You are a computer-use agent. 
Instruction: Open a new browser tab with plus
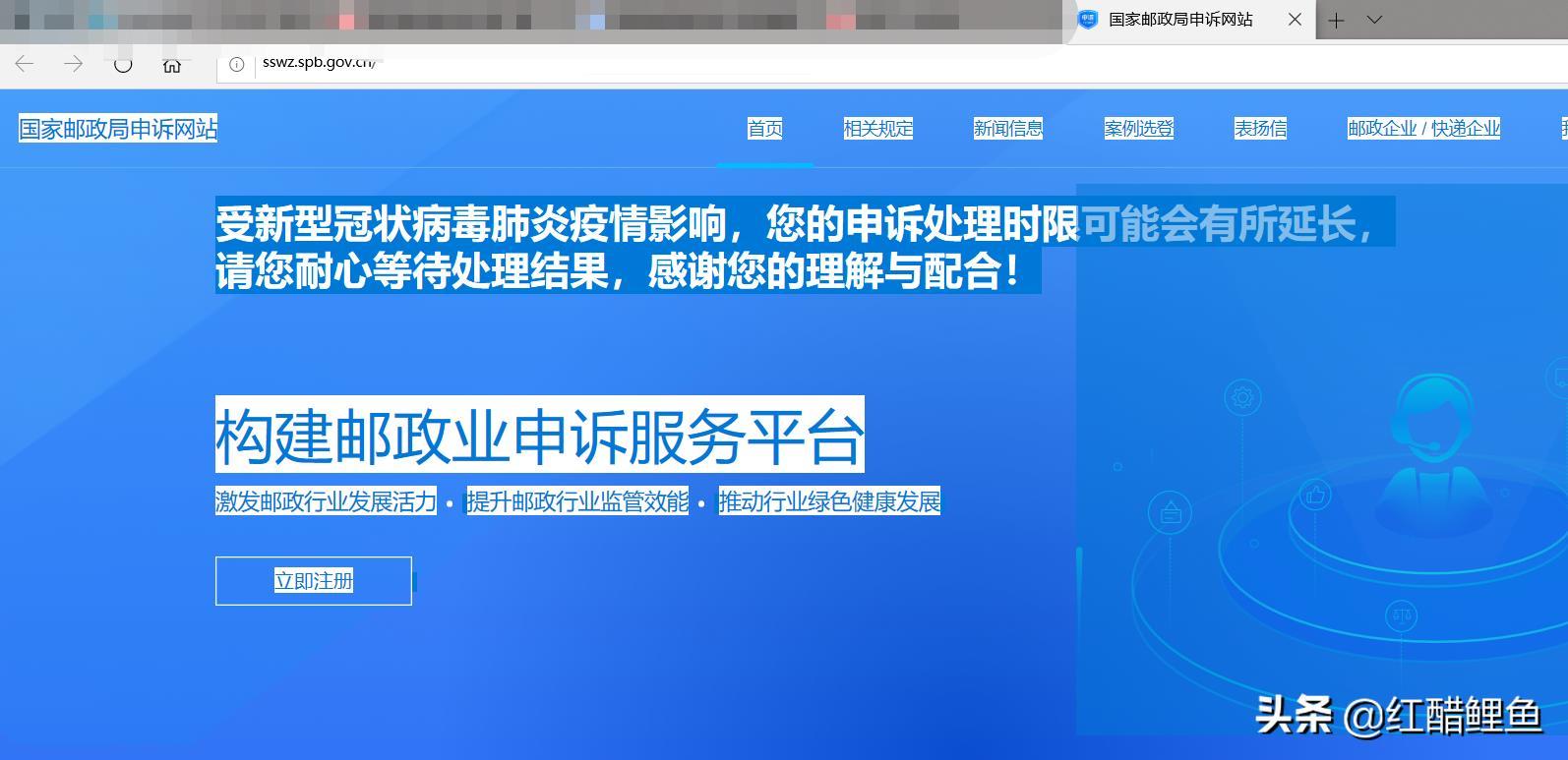coord(1336,20)
